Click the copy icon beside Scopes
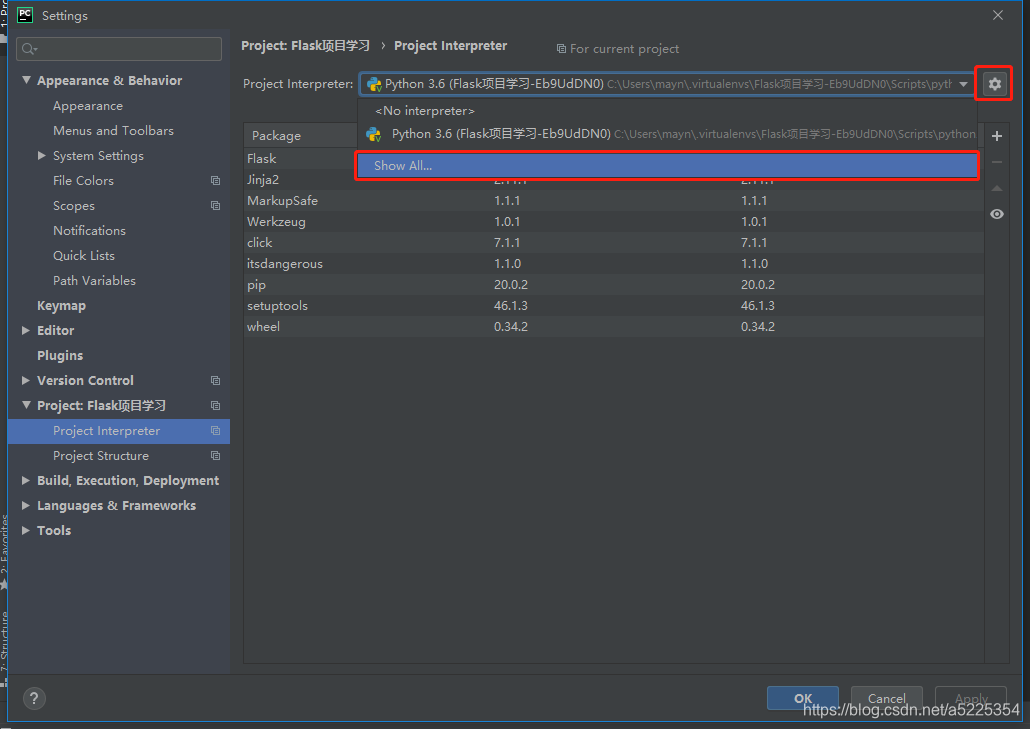Viewport: 1030px width, 729px height. (215, 206)
